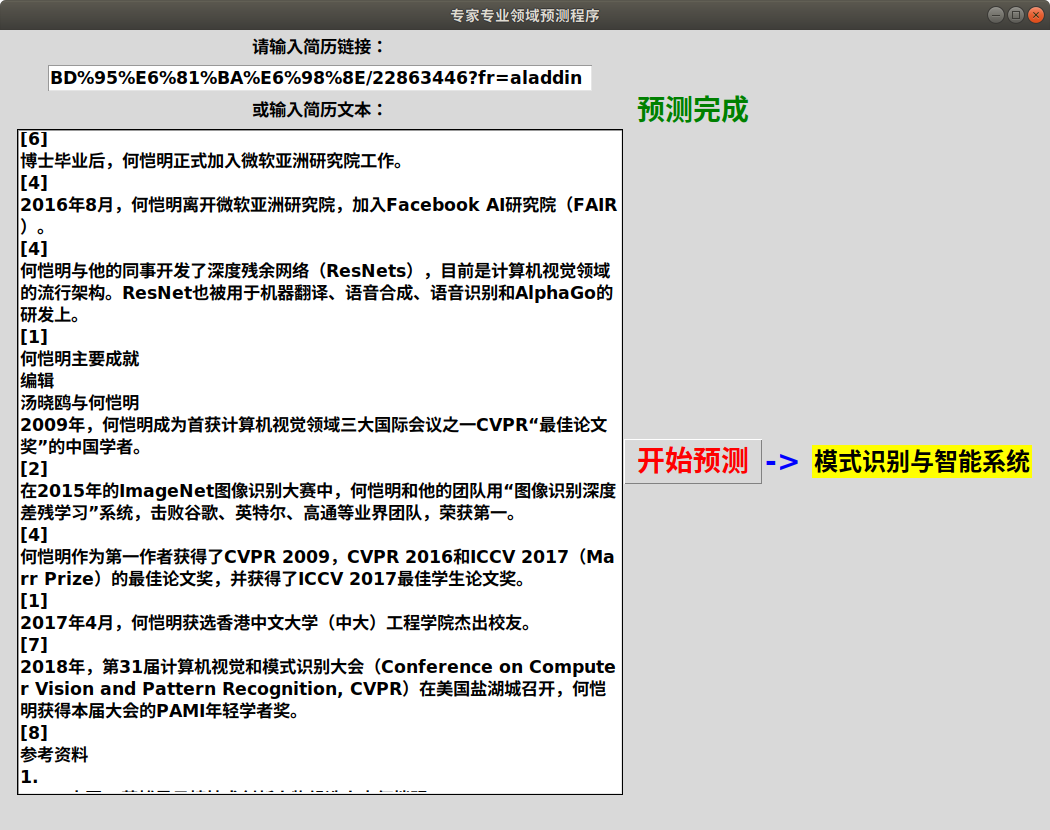This screenshot has width=1050, height=830.
Task: Click the highlighted result 模式识别与智能系统
Action: pyautogui.click(x=921, y=463)
